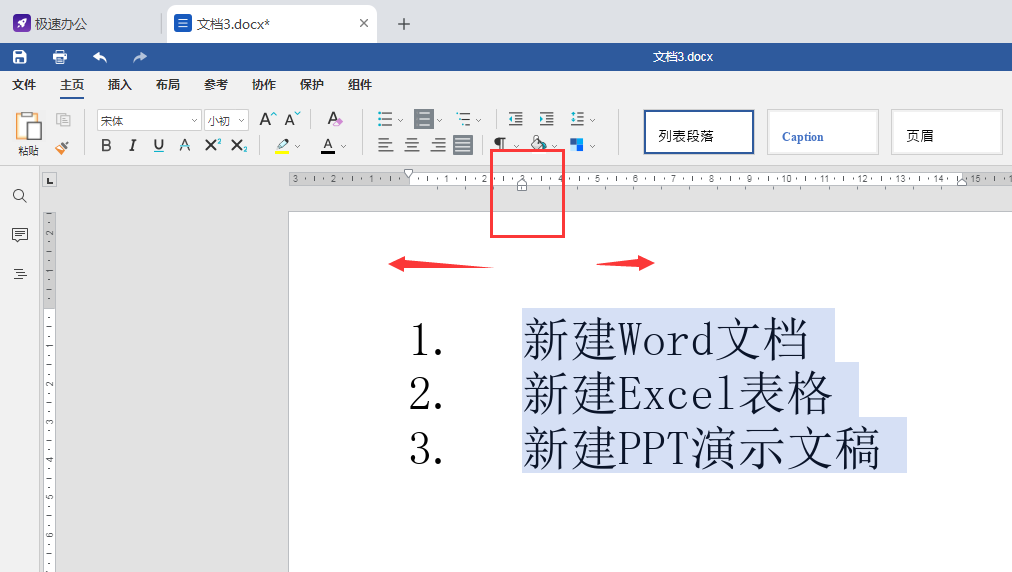1012x572 pixels.
Task: Open the search panel magnifier icon
Action: click(x=20, y=196)
